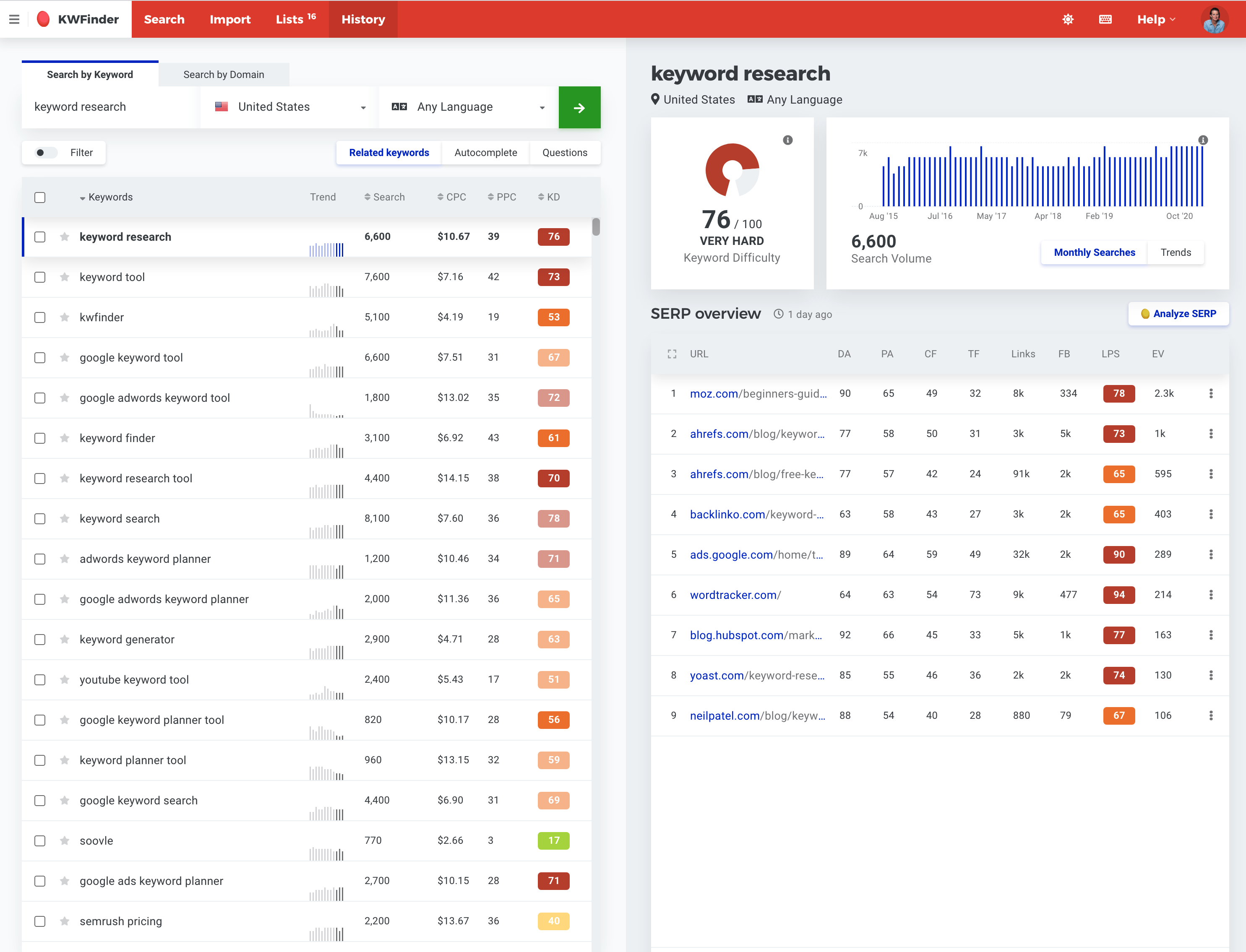Check the kwfinder checkbox
Image resolution: width=1246 pixels, height=952 pixels.
click(x=40, y=317)
